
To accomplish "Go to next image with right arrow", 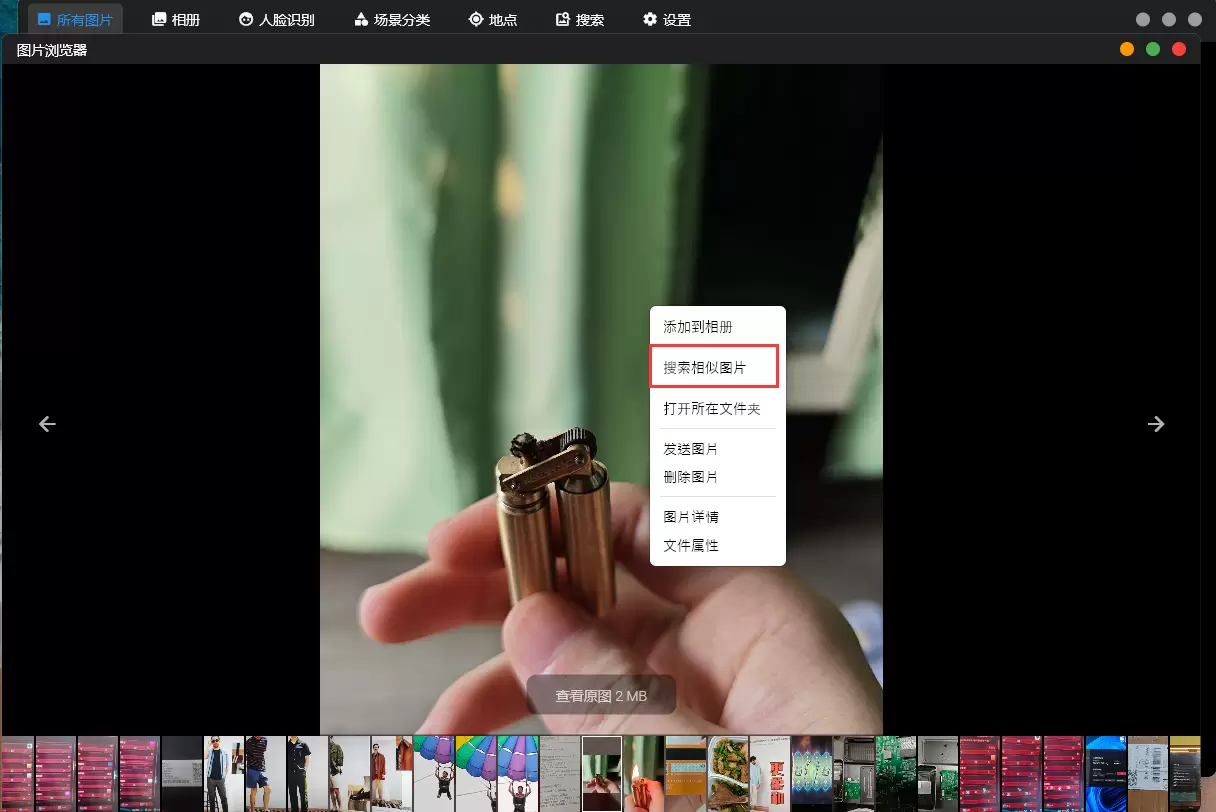I will coord(1156,424).
